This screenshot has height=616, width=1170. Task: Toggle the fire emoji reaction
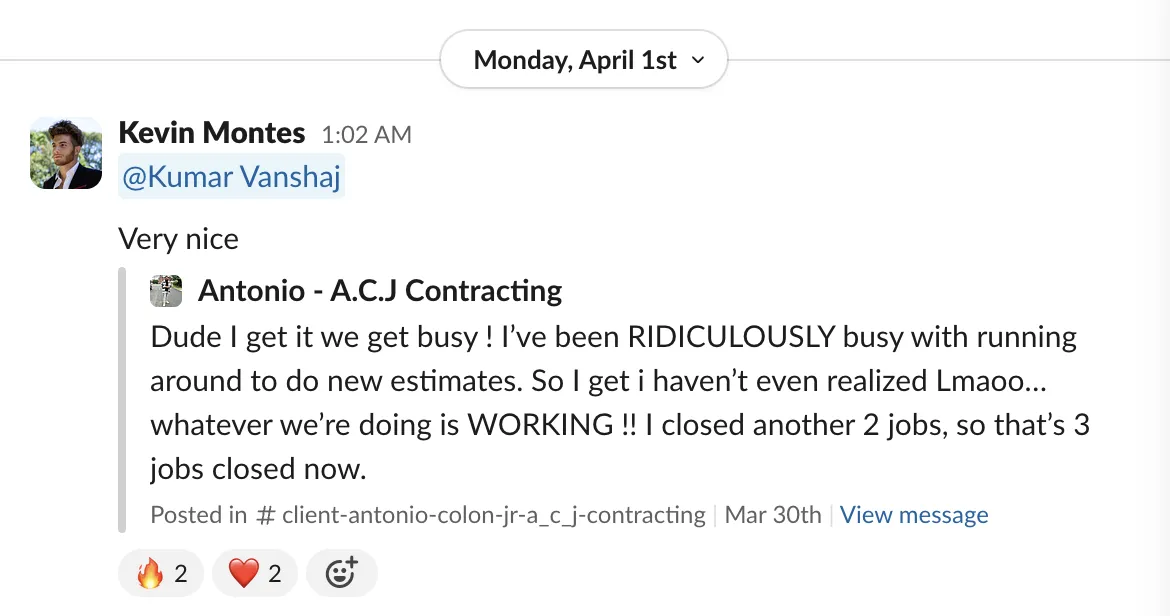coord(160,573)
